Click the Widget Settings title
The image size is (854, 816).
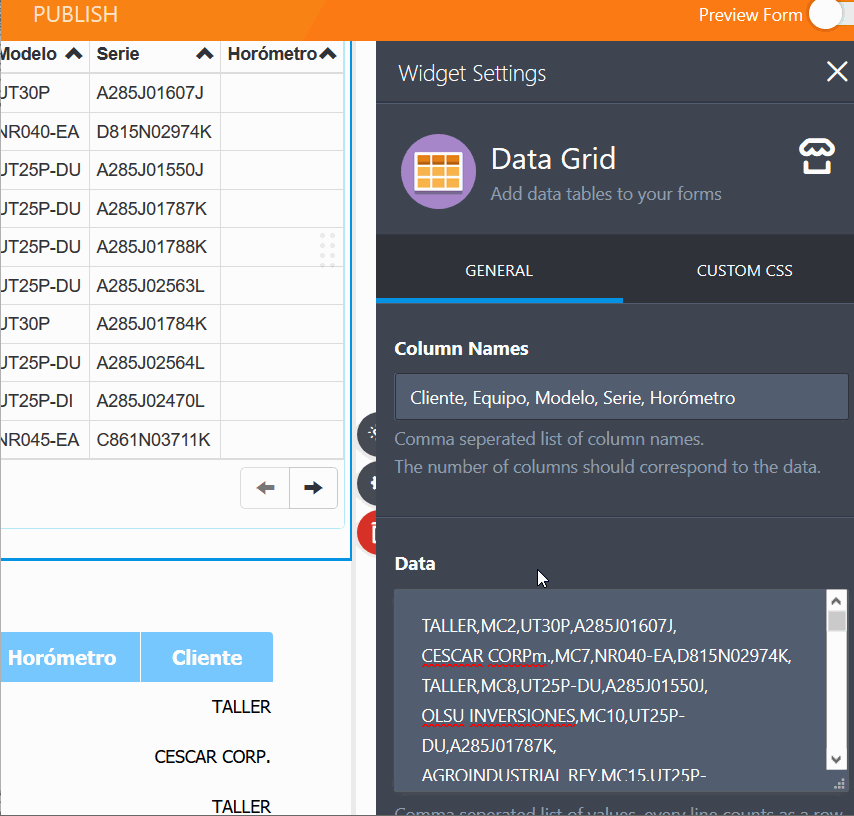pos(472,73)
